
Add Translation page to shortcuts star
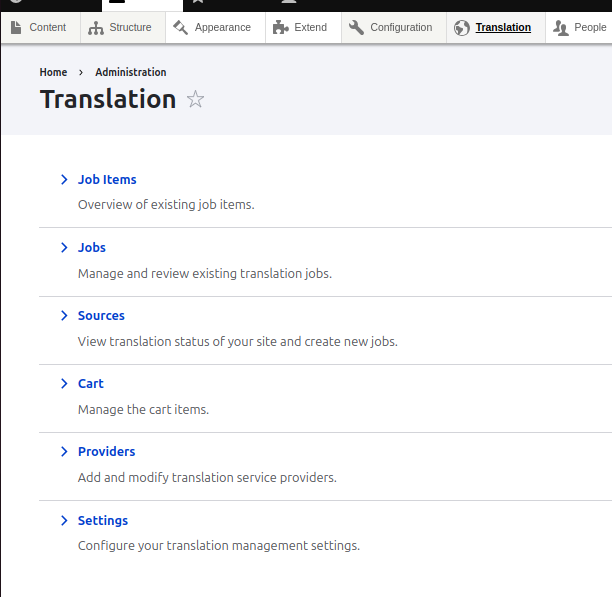click(195, 99)
